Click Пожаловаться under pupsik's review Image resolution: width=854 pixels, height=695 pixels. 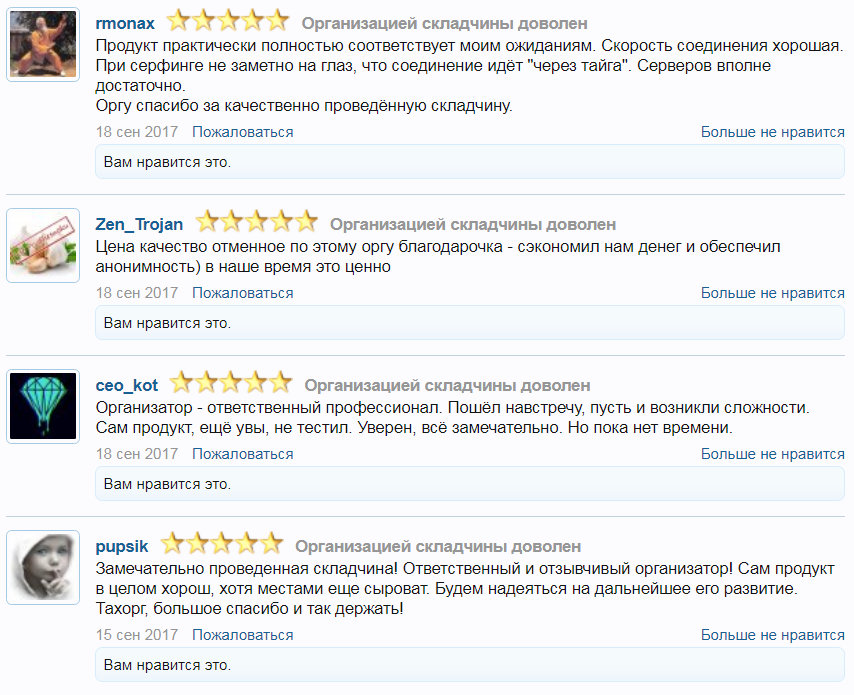click(x=243, y=635)
